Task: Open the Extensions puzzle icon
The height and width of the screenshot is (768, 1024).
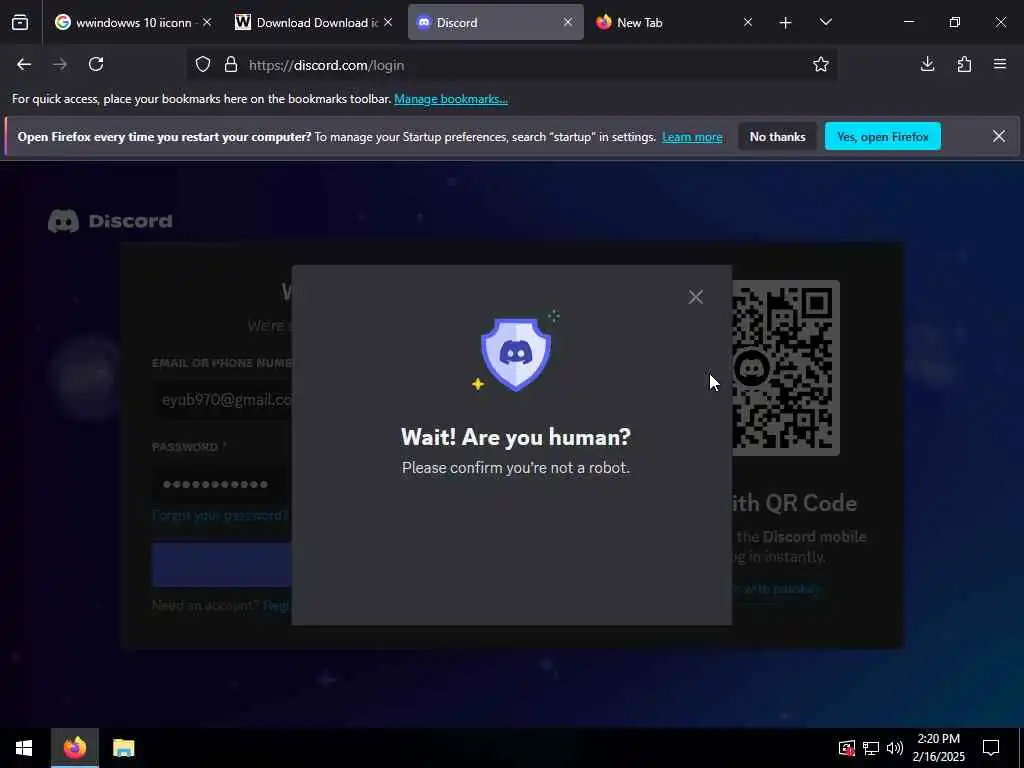Action: pyautogui.click(x=964, y=64)
